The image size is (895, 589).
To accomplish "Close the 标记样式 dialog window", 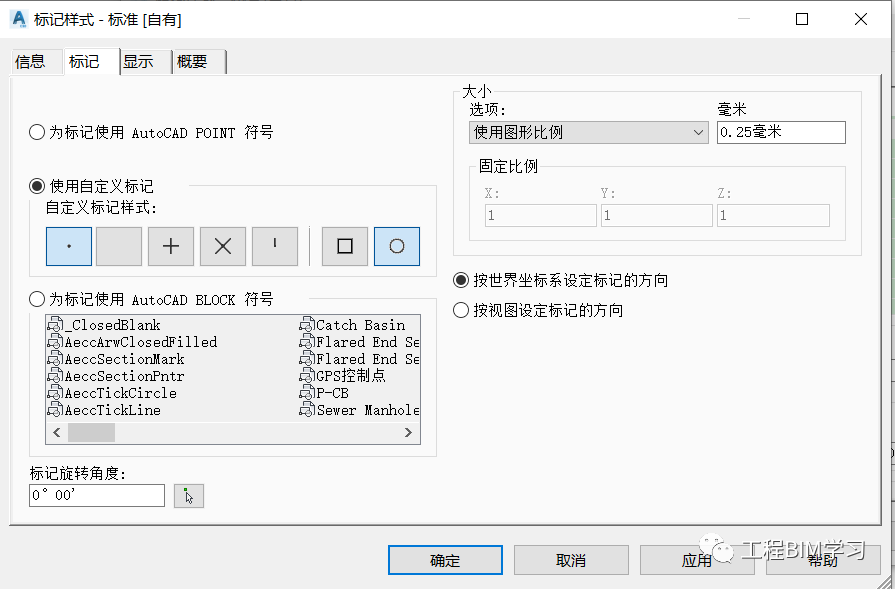I will [x=861, y=19].
